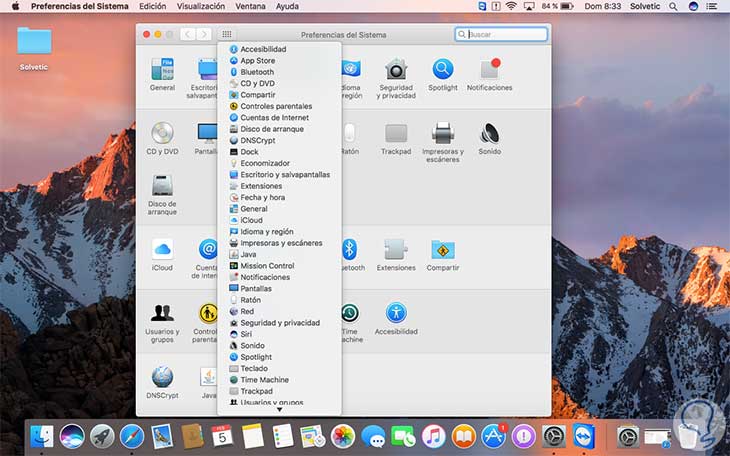Viewport: 730px width, 456px height.
Task: Open the Trackpad preference pane icon
Action: (396, 133)
